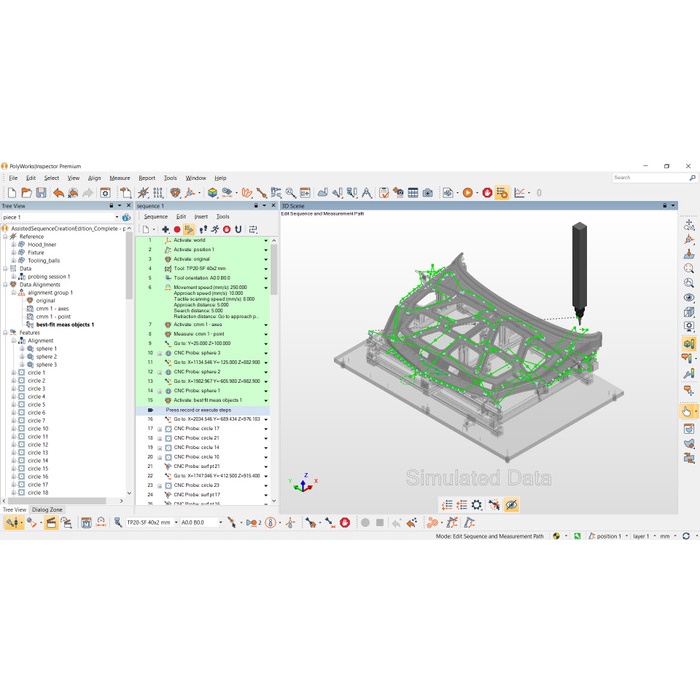This screenshot has height=700, width=700.
Task: Click the Undo arrow icon
Action: pos(59,192)
